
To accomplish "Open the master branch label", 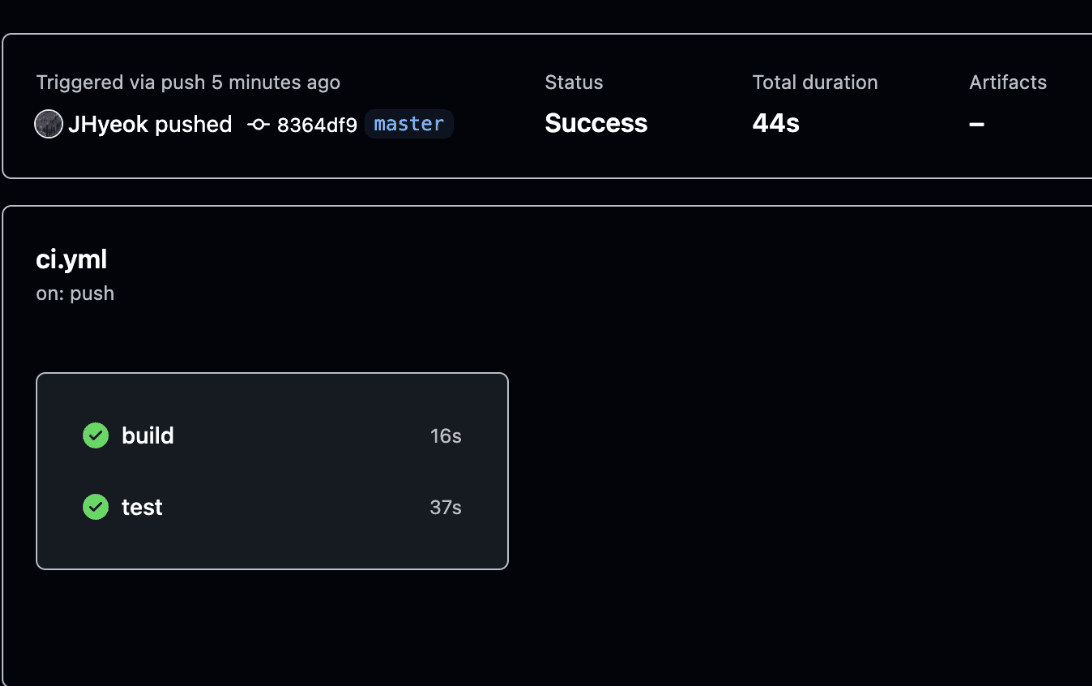I will [x=408, y=124].
